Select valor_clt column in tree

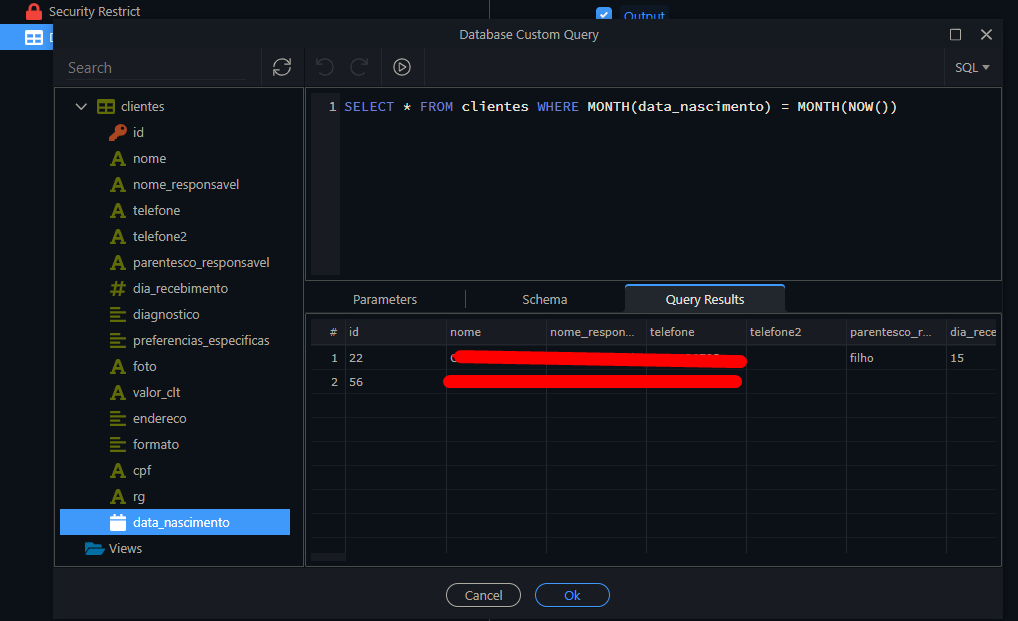click(x=156, y=393)
